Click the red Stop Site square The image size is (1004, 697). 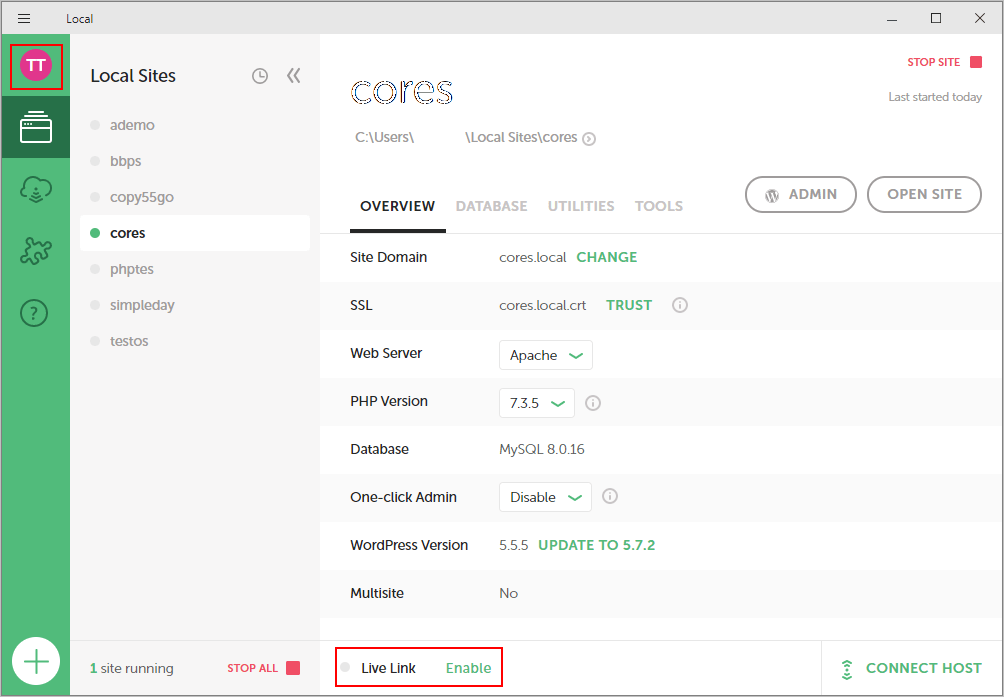pos(976,62)
